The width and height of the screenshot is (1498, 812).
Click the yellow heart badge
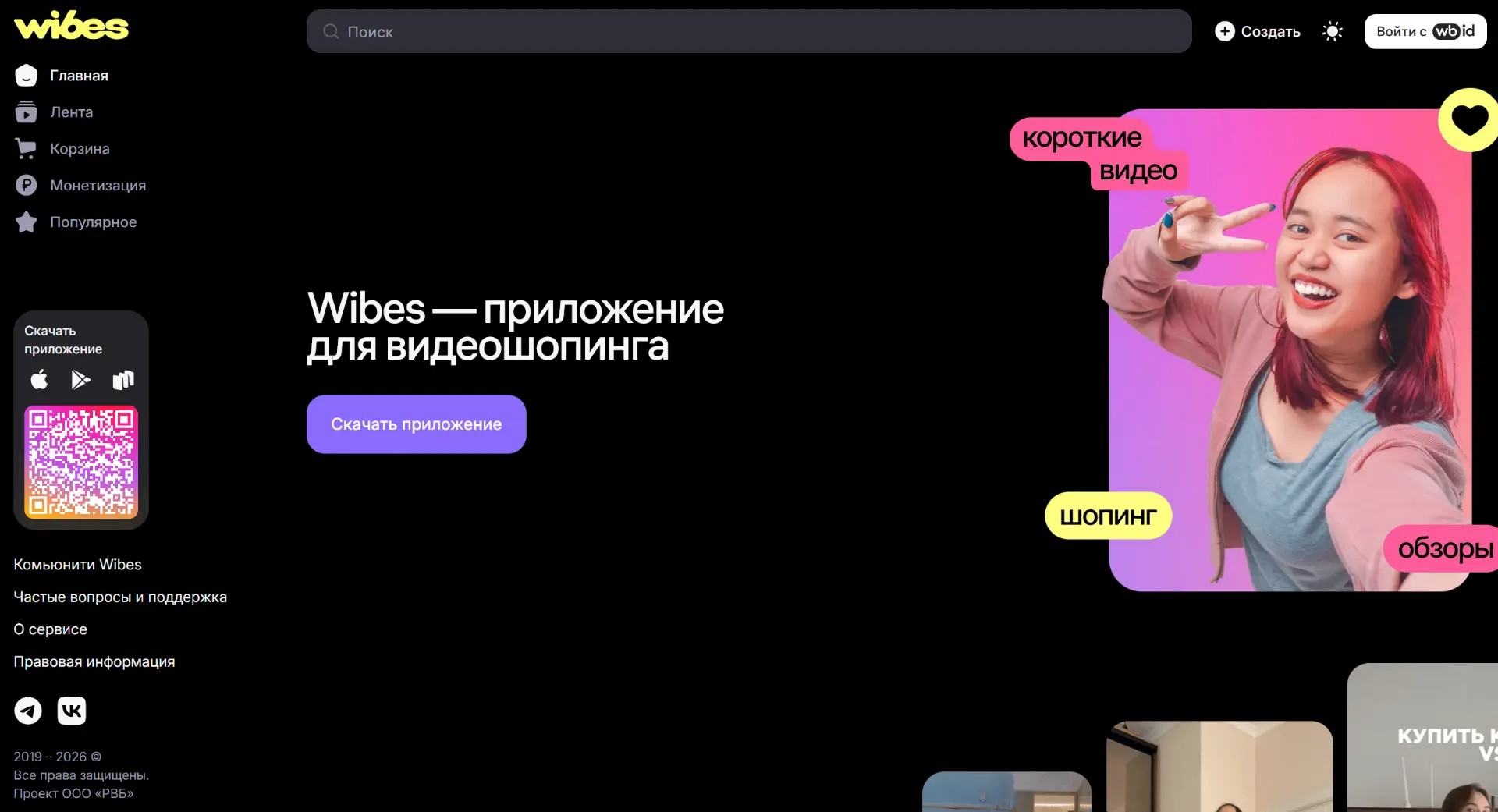(1468, 119)
